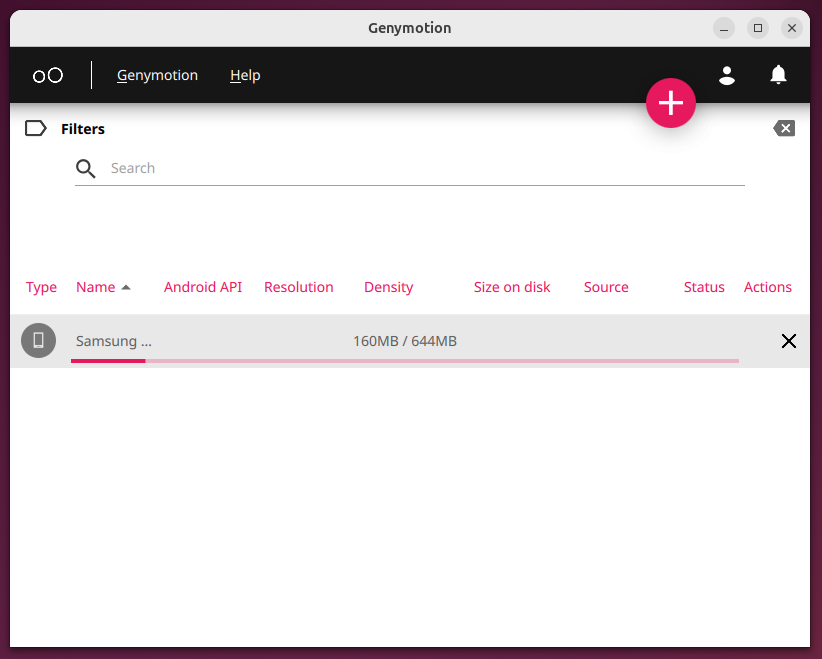The width and height of the screenshot is (822, 659).
Task: Open the notifications bell
Action: [x=778, y=75]
